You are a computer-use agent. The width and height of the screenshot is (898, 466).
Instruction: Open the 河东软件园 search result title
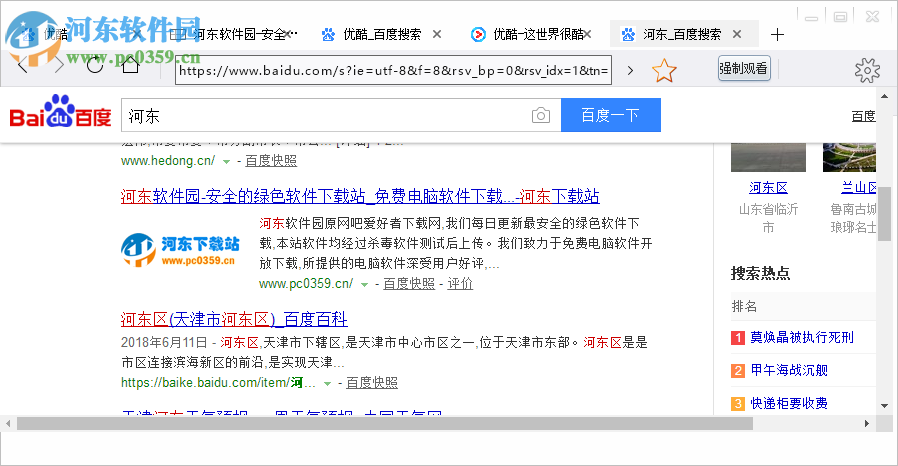[x=360, y=196]
